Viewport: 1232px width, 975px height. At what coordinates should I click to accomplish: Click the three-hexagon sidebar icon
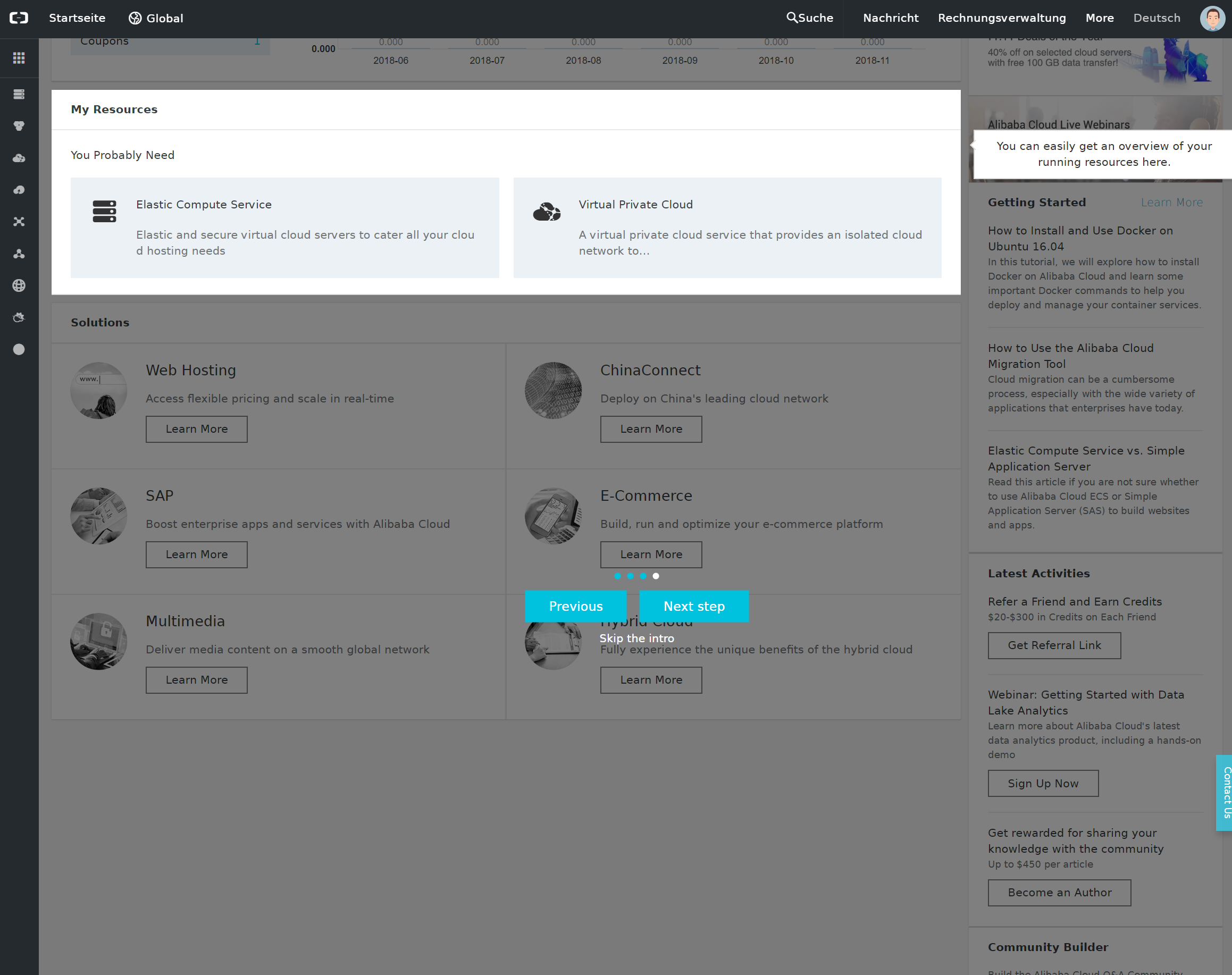[19, 126]
